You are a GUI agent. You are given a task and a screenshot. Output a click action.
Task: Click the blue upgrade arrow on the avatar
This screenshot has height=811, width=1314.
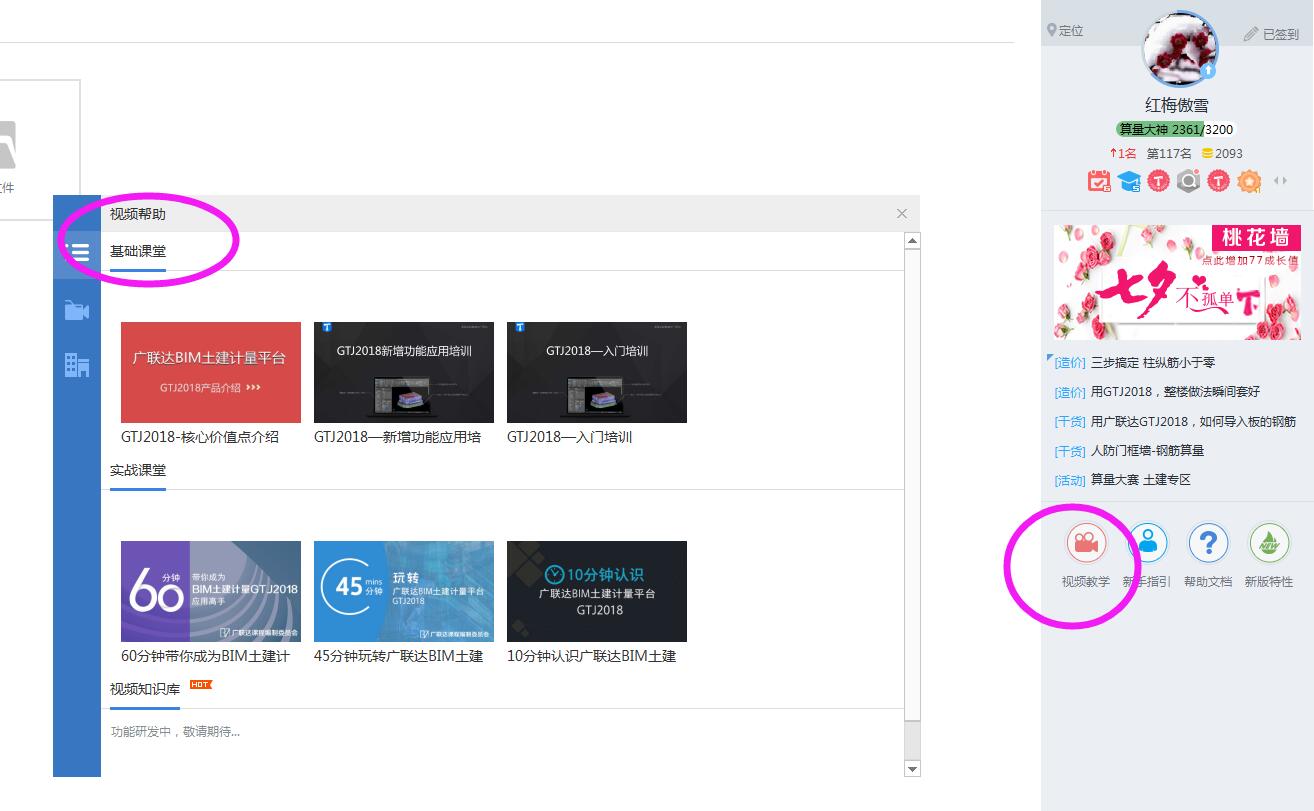pyautogui.click(x=1208, y=70)
